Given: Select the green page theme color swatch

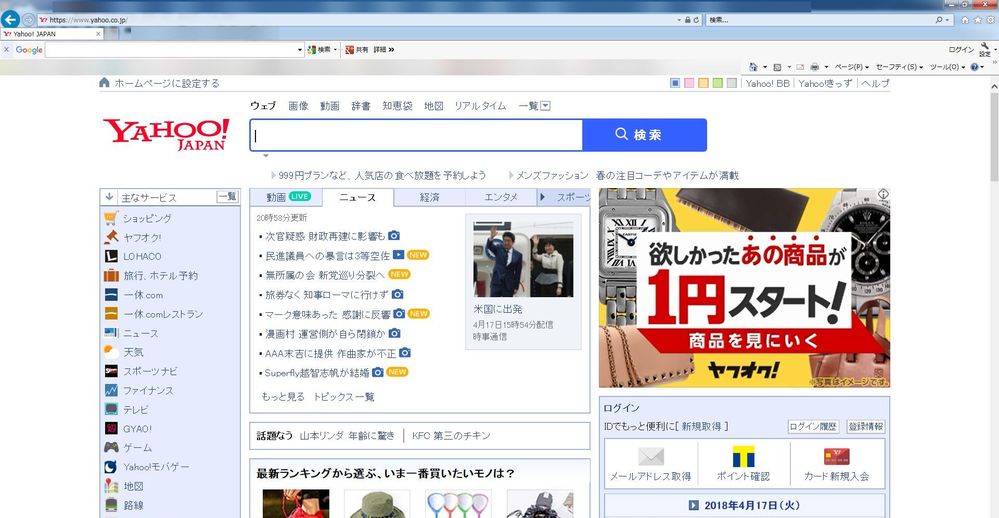Looking at the screenshot, I should coord(717,83).
